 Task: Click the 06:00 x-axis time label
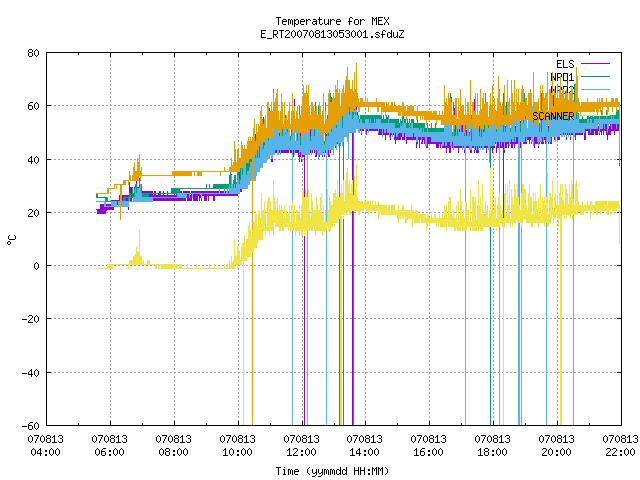point(109,452)
